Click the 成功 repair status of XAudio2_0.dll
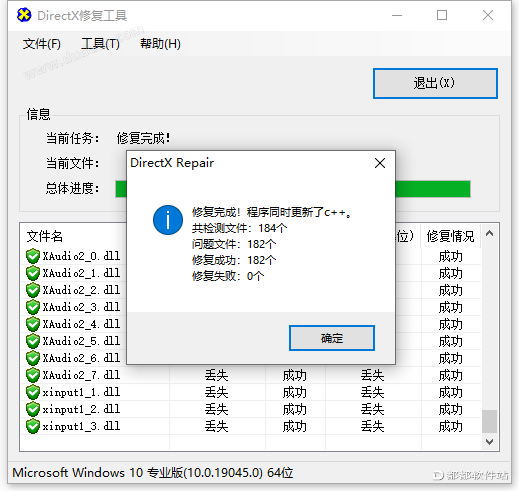This screenshot has height=491, width=519. [450, 257]
